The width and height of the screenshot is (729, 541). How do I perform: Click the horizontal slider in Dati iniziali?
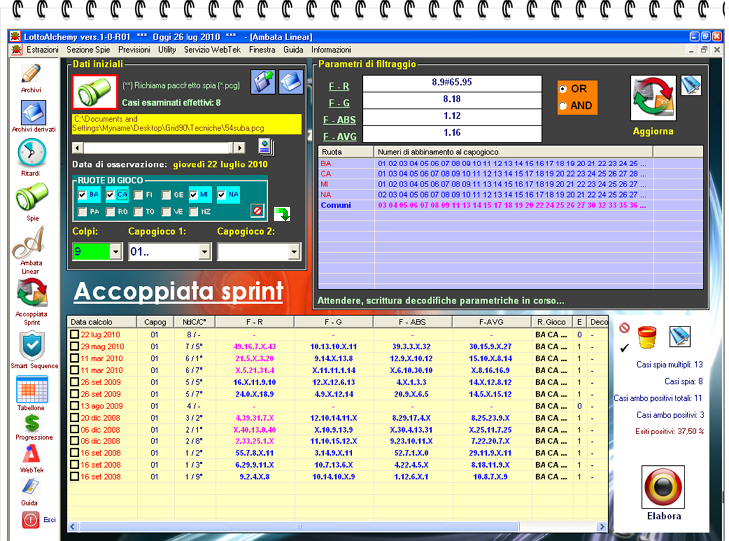(159, 148)
